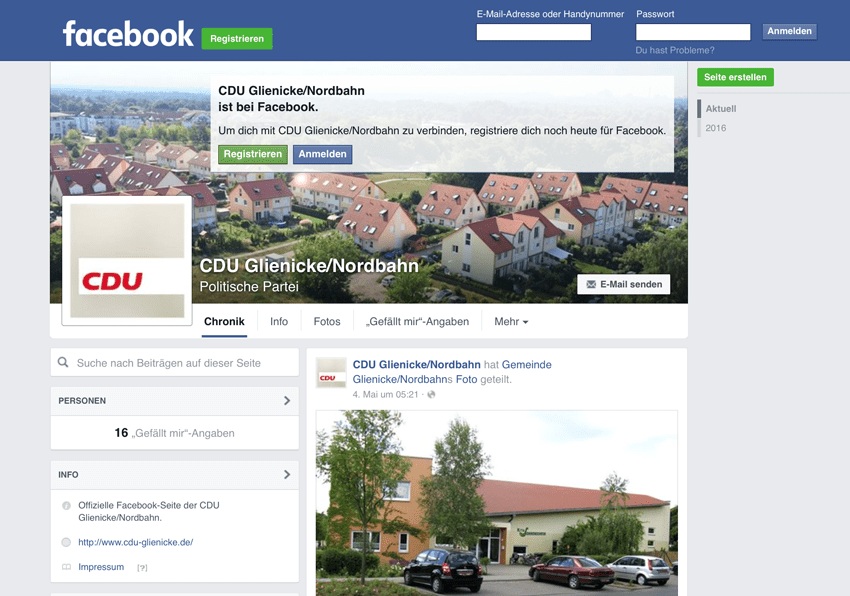Click the search magnifier icon in the page search
The image size is (850, 596).
(63, 362)
